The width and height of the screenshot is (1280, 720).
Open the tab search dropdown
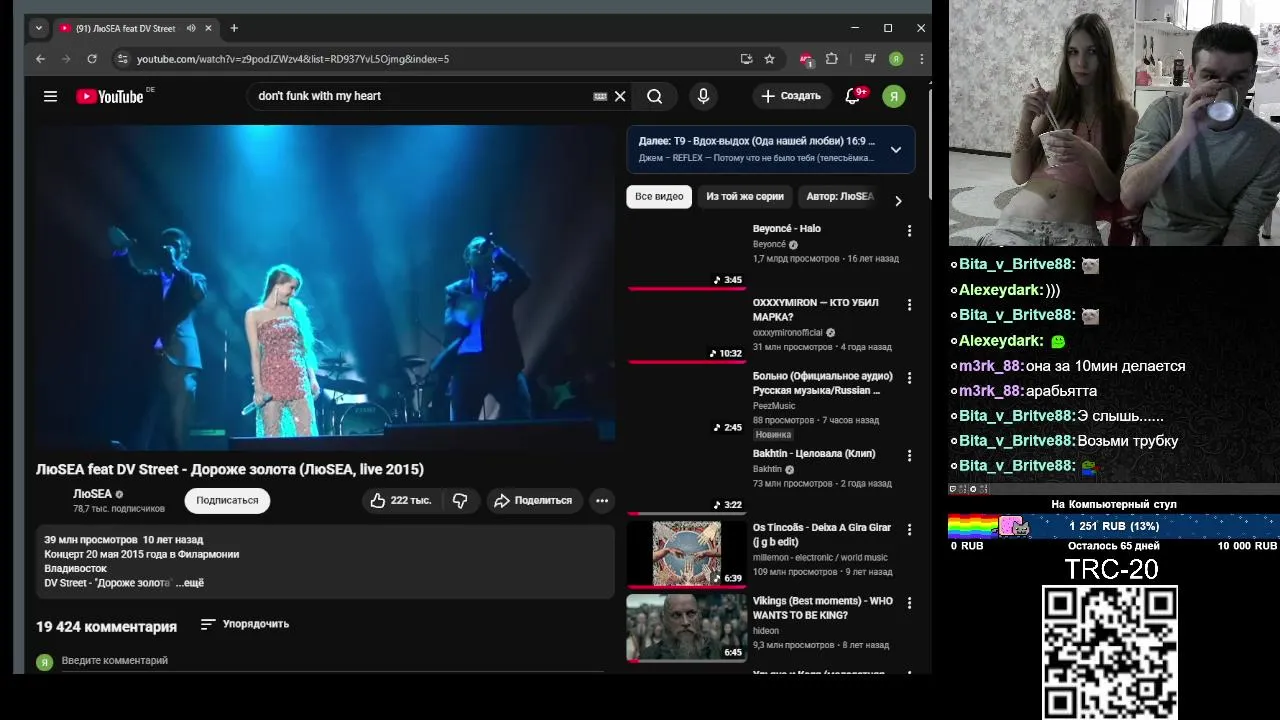coord(39,28)
